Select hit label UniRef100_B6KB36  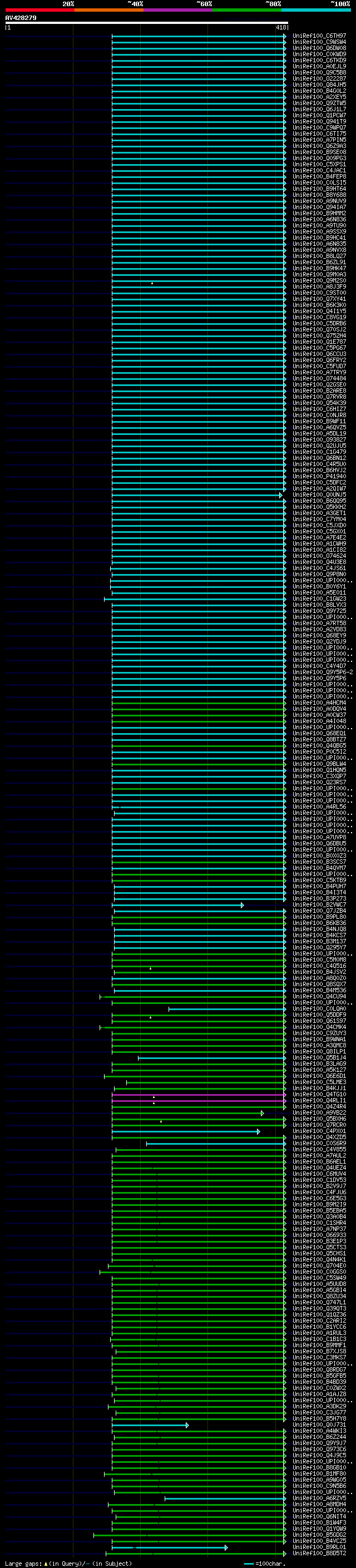[x=319, y=923]
